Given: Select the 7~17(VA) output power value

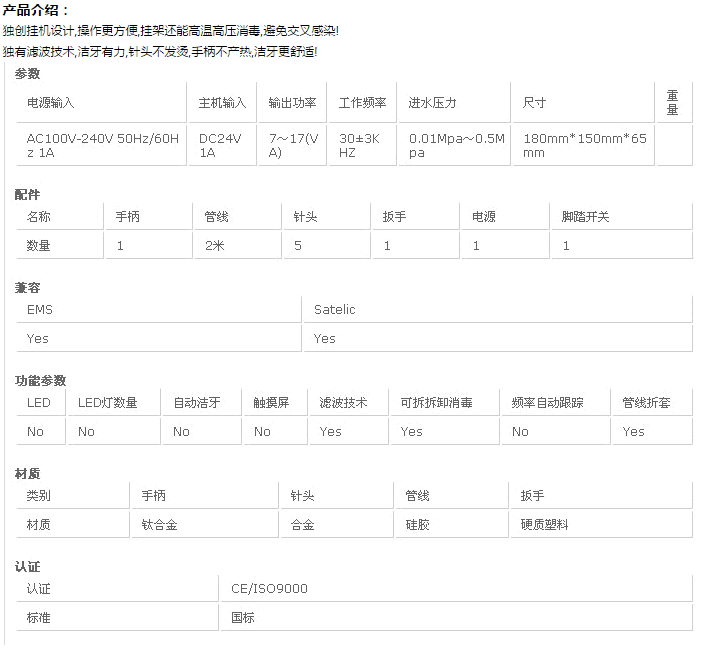Looking at the screenshot, I should [x=292, y=145].
